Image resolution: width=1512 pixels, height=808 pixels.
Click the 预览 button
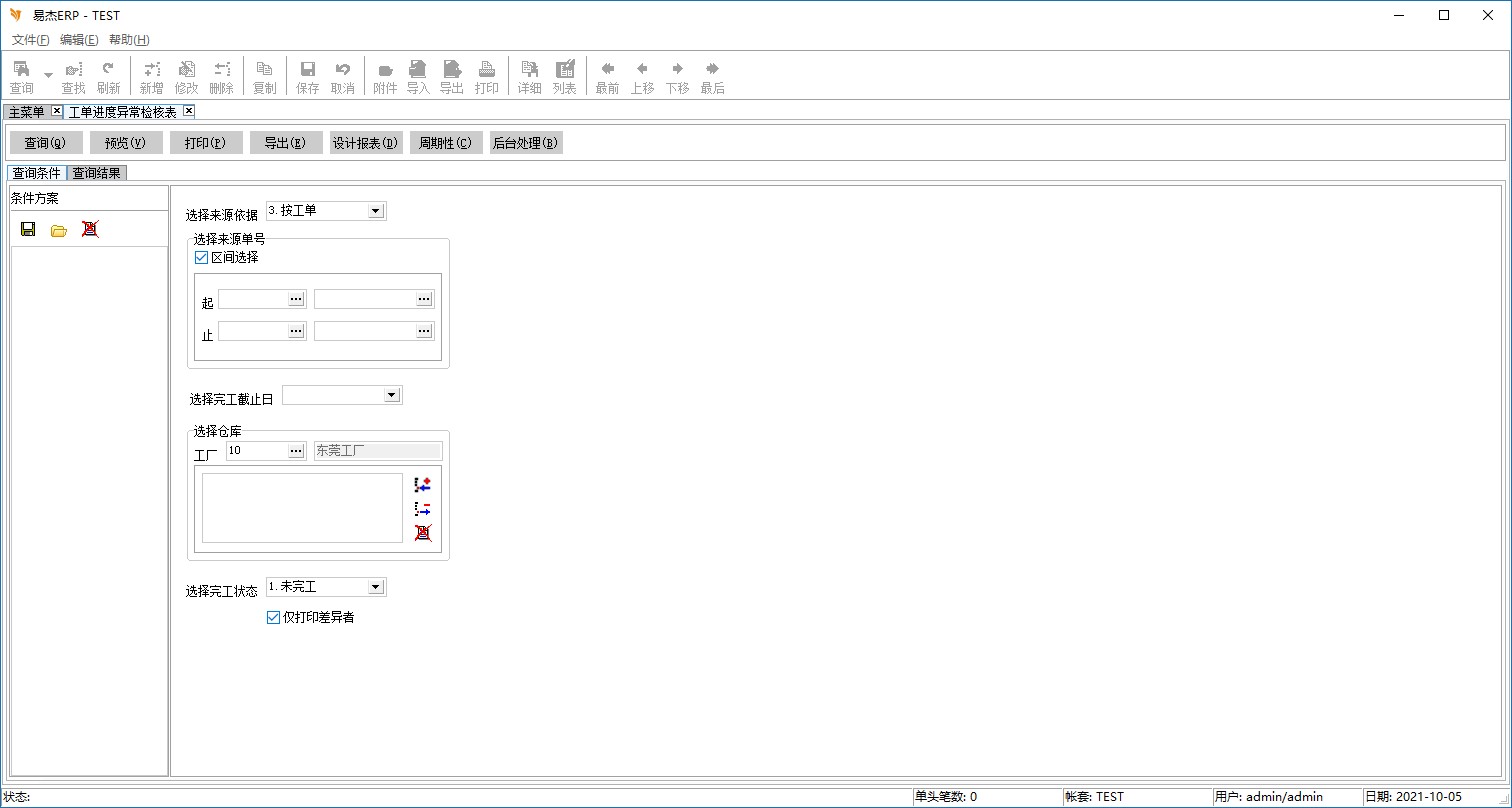(126, 143)
